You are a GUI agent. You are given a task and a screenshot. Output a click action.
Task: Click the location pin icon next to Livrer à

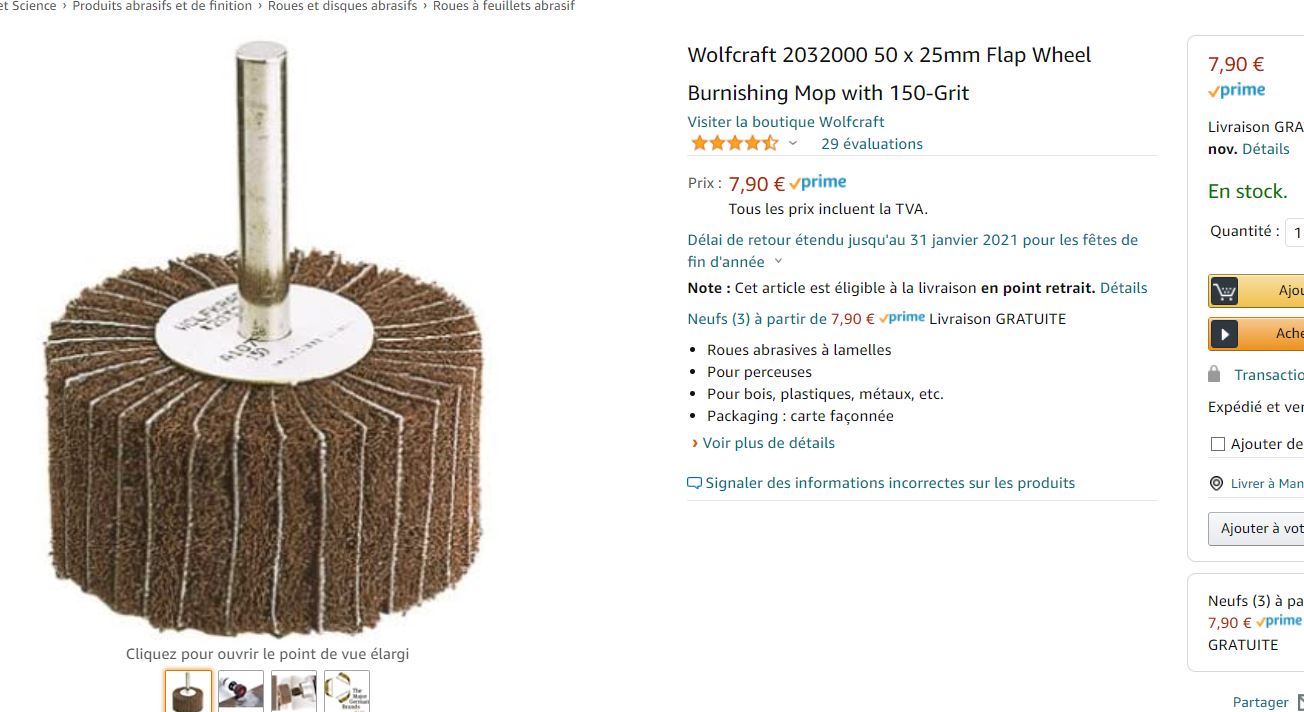coord(1216,483)
